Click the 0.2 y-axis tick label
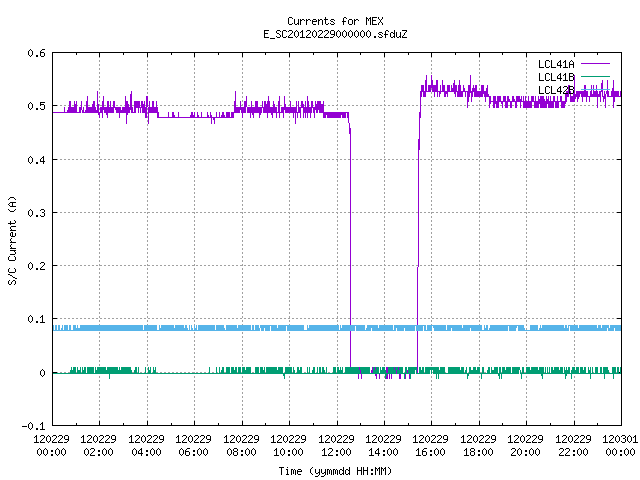Viewport: 640px width, 480px height. [x=37, y=266]
